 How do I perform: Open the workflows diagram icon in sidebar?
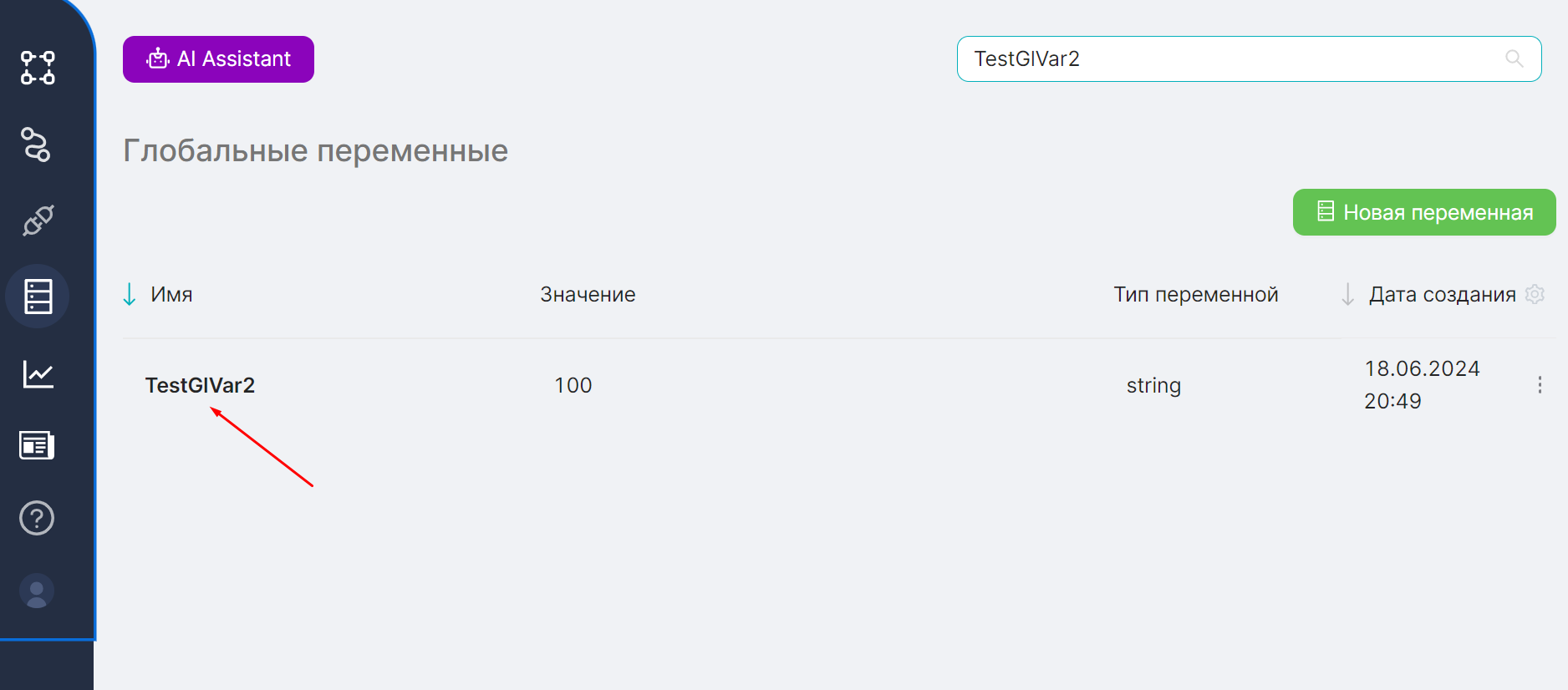[x=38, y=68]
